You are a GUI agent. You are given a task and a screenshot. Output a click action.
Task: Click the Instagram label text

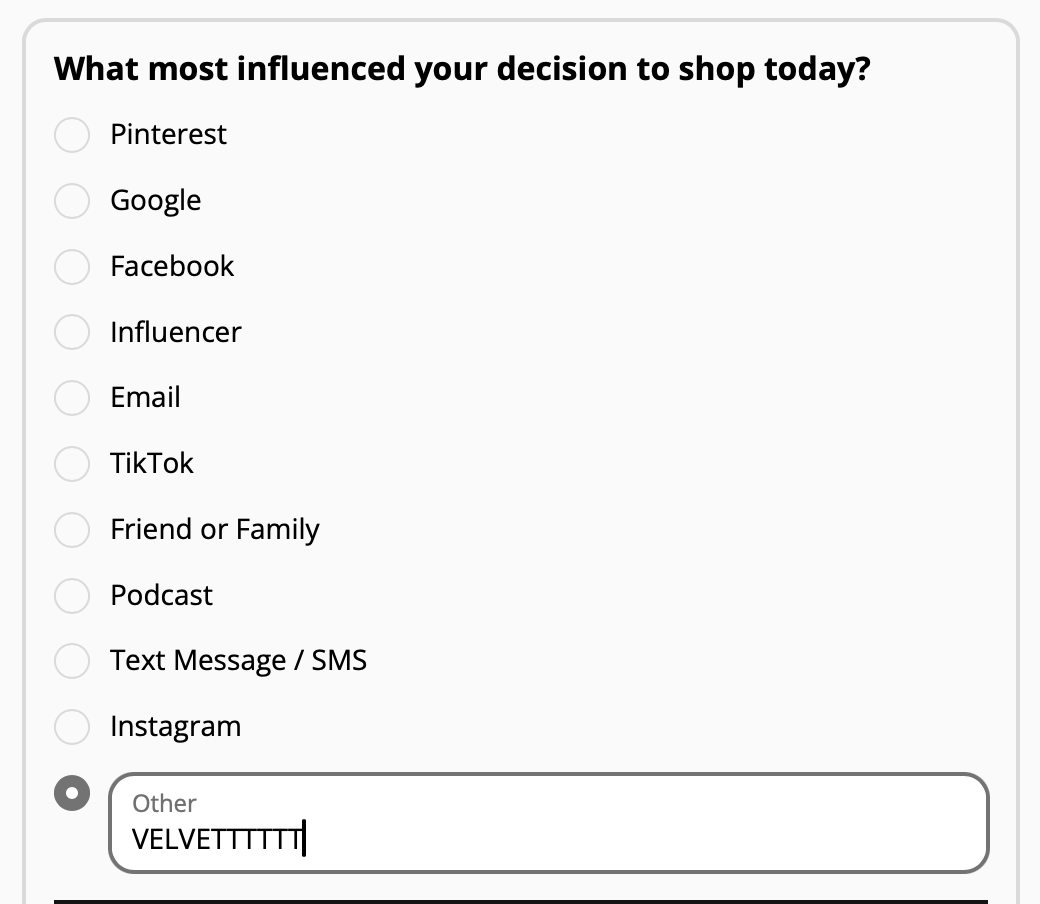pos(176,727)
